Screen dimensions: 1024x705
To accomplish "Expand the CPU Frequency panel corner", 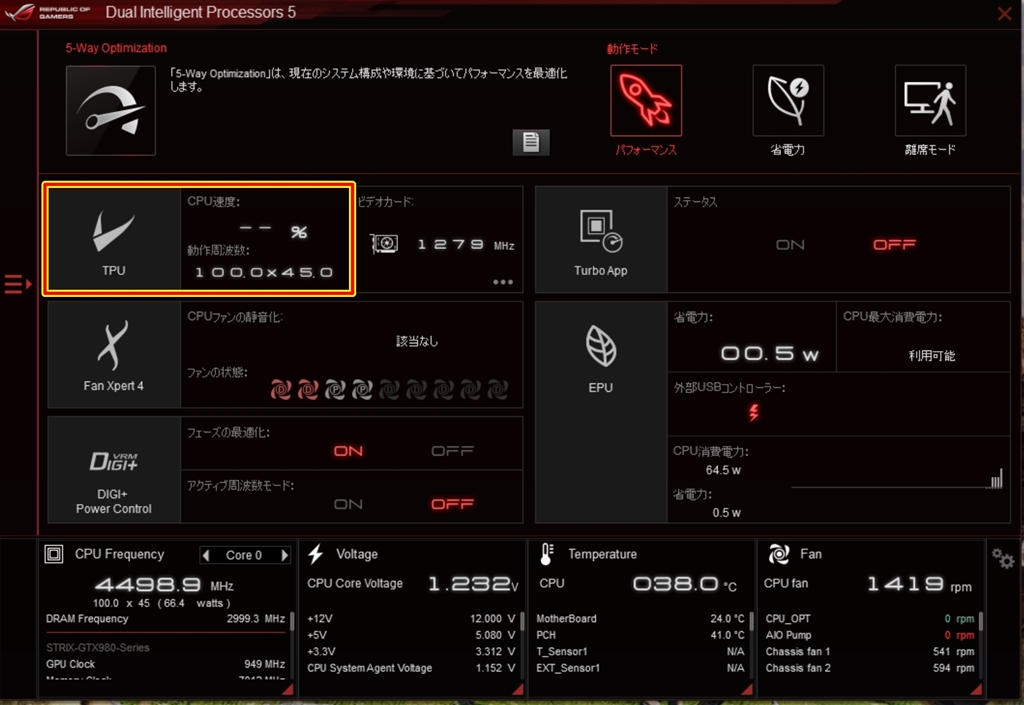I will click(x=287, y=689).
